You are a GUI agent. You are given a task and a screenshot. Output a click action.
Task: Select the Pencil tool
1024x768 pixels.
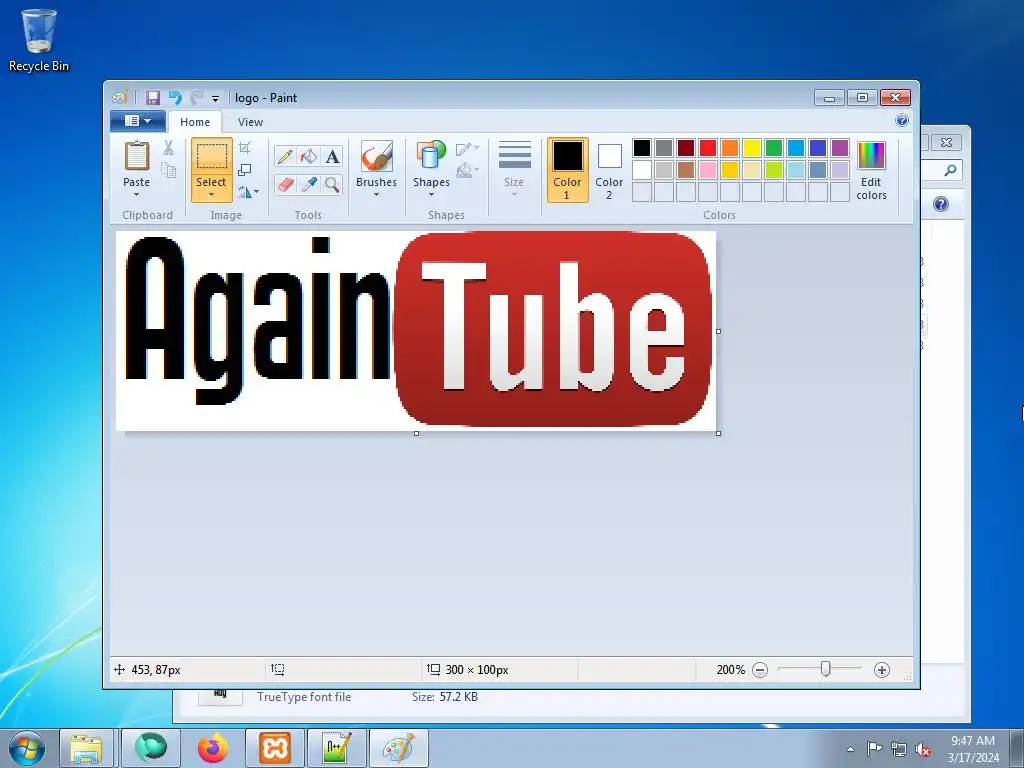tap(285, 156)
